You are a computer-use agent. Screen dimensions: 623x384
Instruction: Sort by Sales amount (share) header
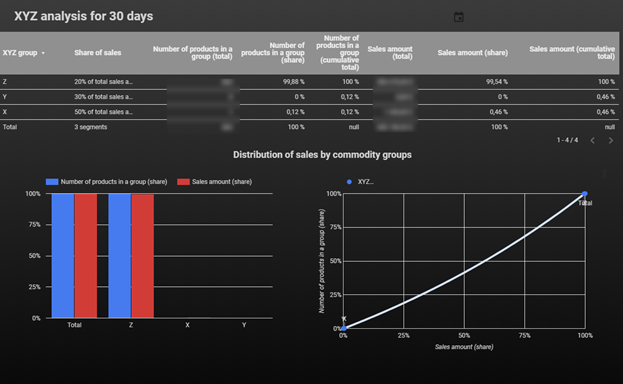(x=472, y=52)
